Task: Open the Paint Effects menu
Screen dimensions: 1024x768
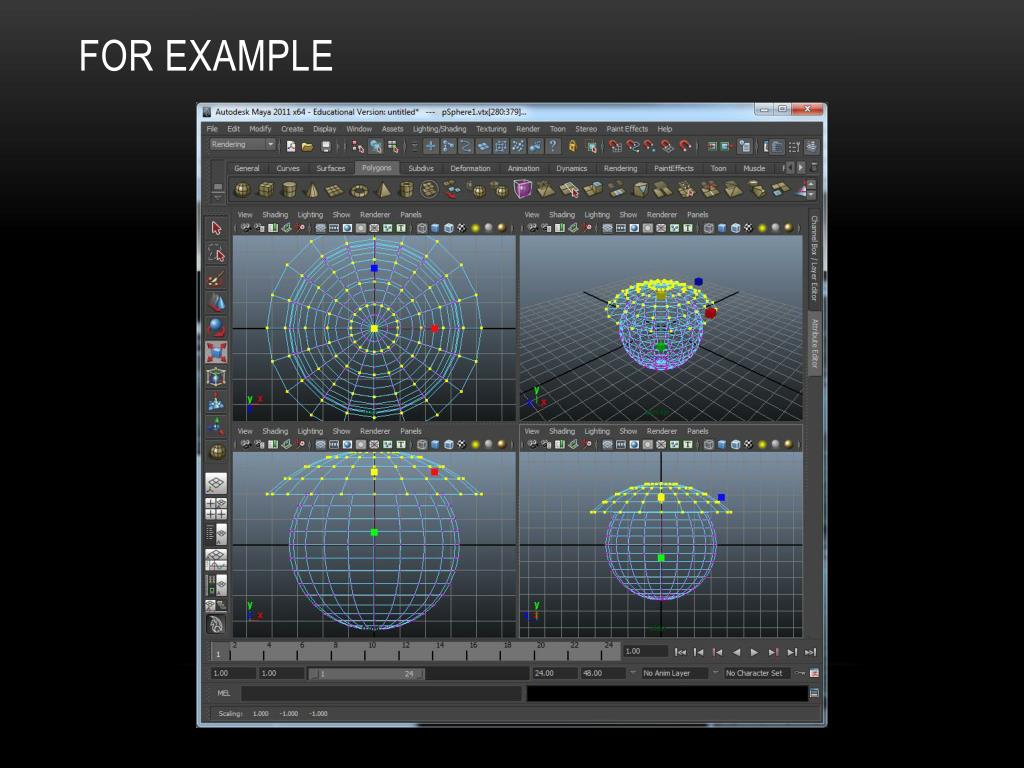Action: pyautogui.click(x=627, y=129)
